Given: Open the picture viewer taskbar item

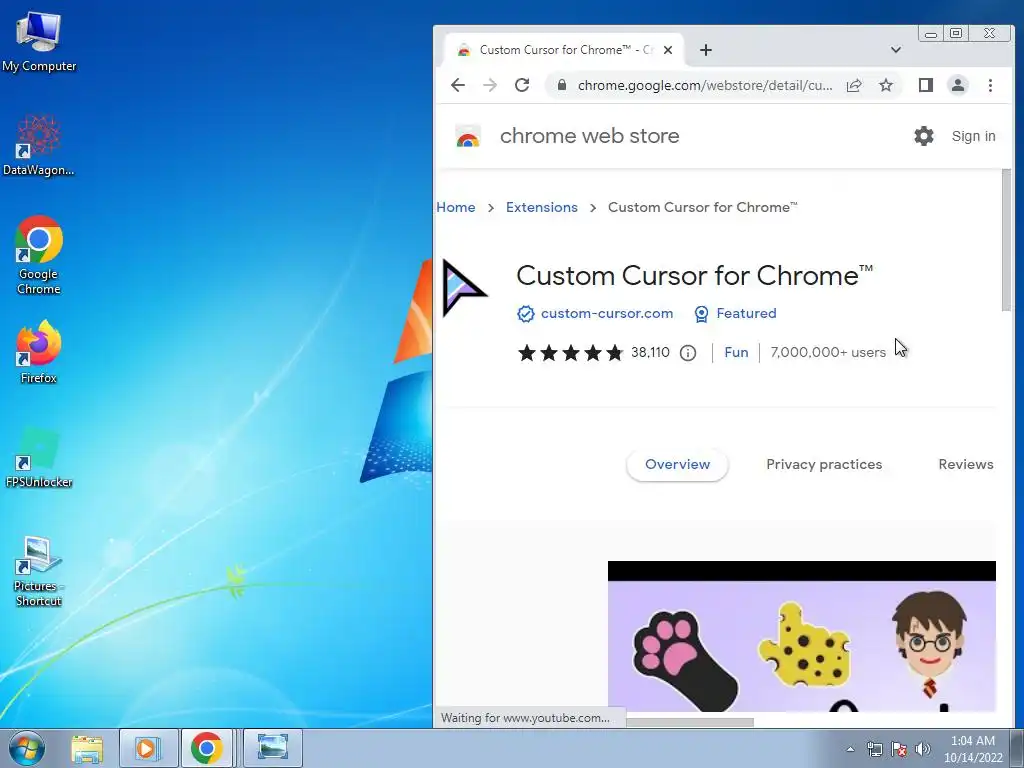Looking at the screenshot, I should pyautogui.click(x=272, y=748).
